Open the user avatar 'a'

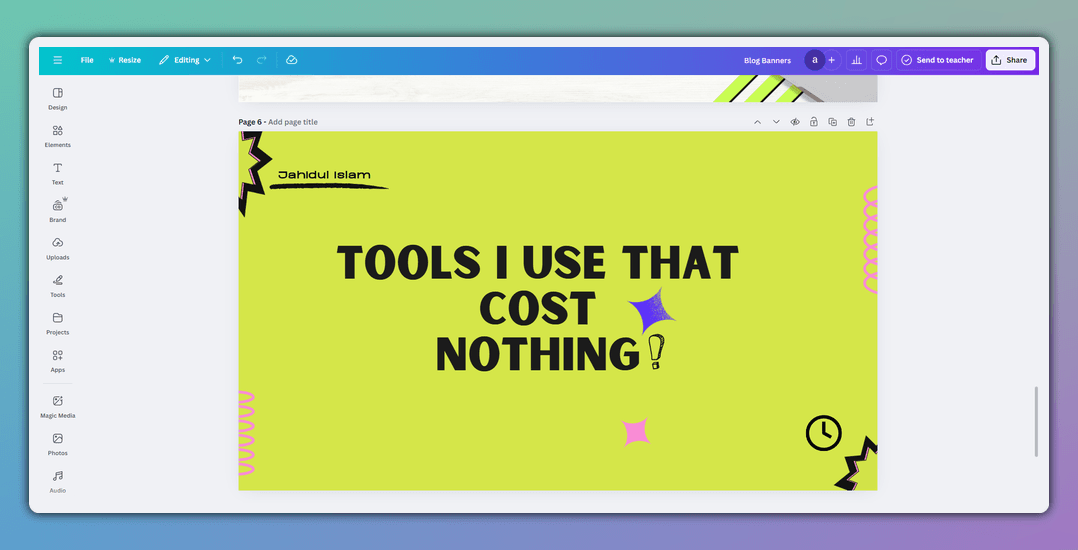[815, 60]
